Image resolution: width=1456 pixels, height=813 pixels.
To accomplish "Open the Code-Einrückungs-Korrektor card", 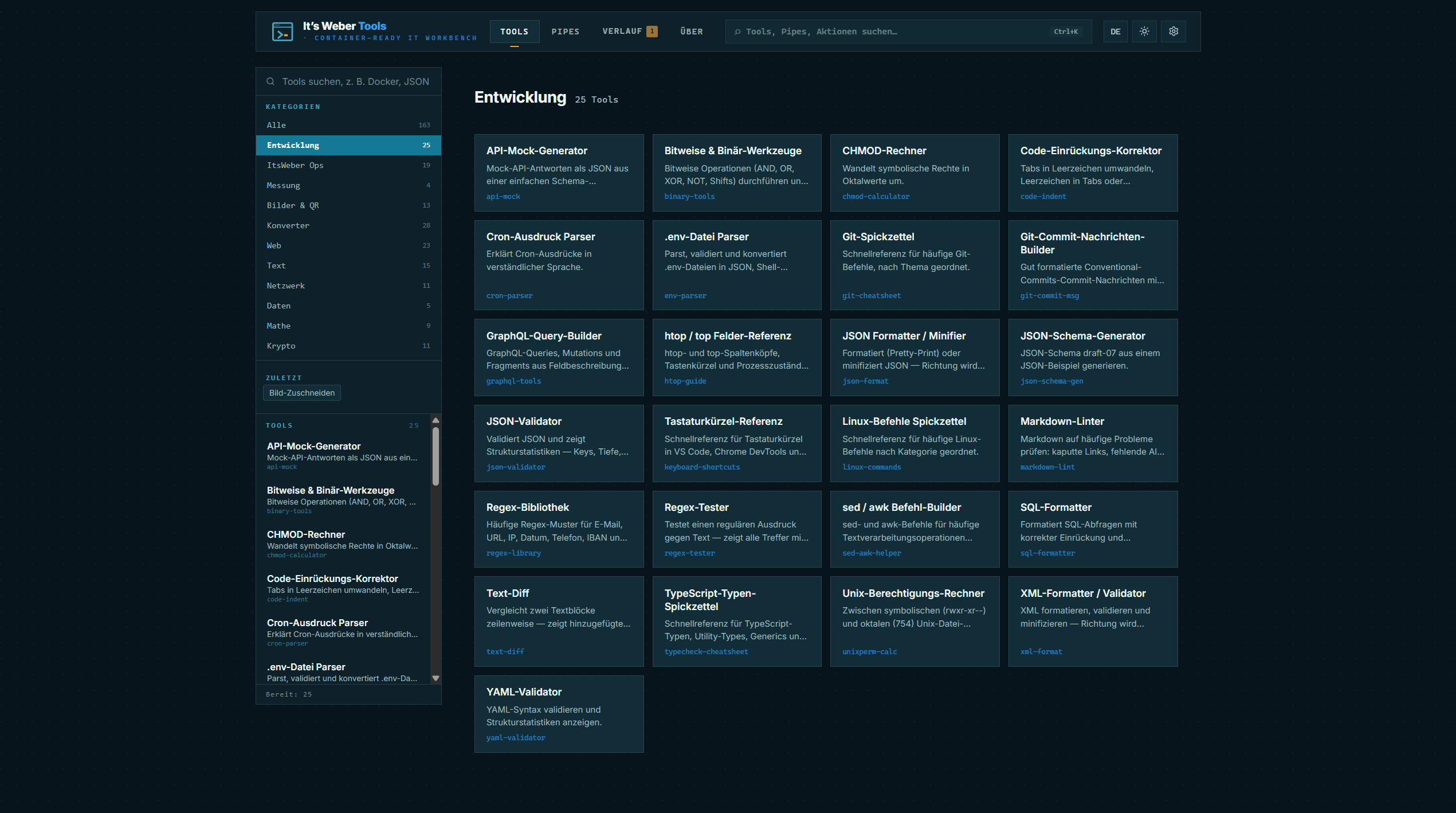I will pos(1093,173).
